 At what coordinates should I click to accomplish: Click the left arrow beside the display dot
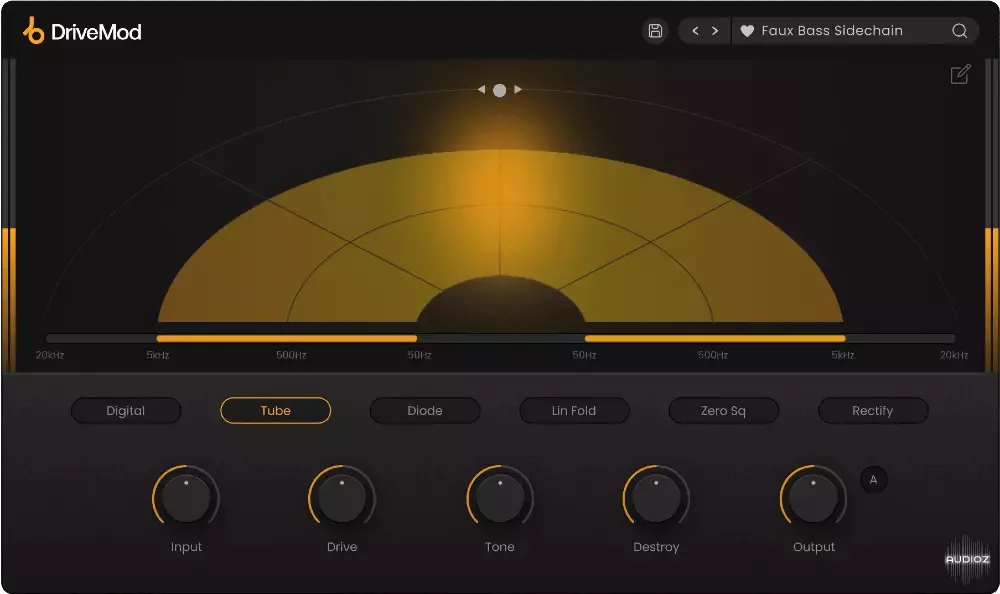[482, 89]
